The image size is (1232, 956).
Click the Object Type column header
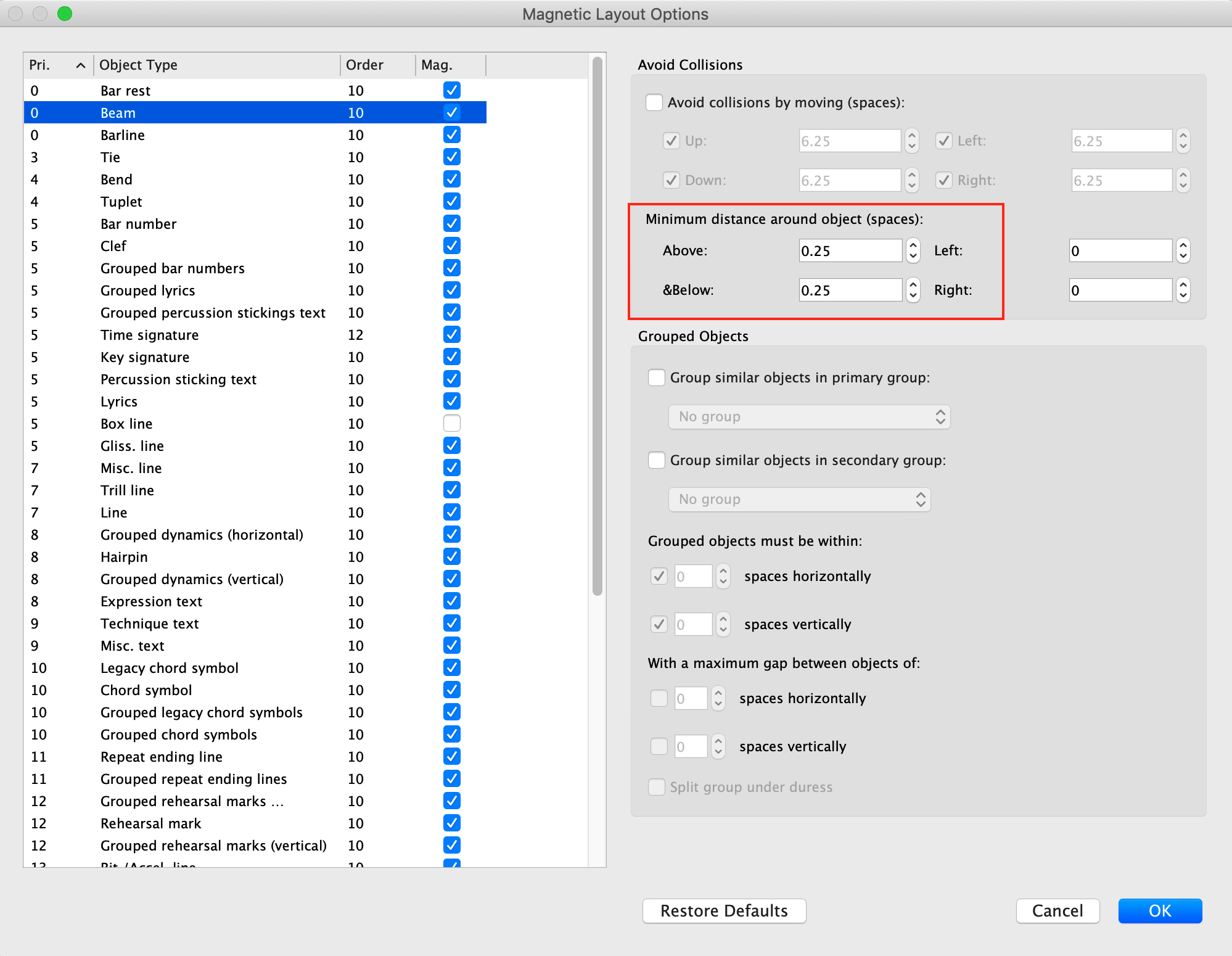click(x=216, y=65)
